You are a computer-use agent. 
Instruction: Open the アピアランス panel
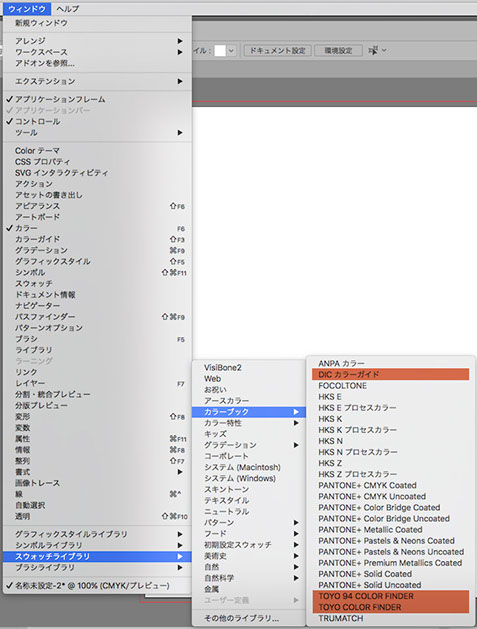(x=97, y=206)
